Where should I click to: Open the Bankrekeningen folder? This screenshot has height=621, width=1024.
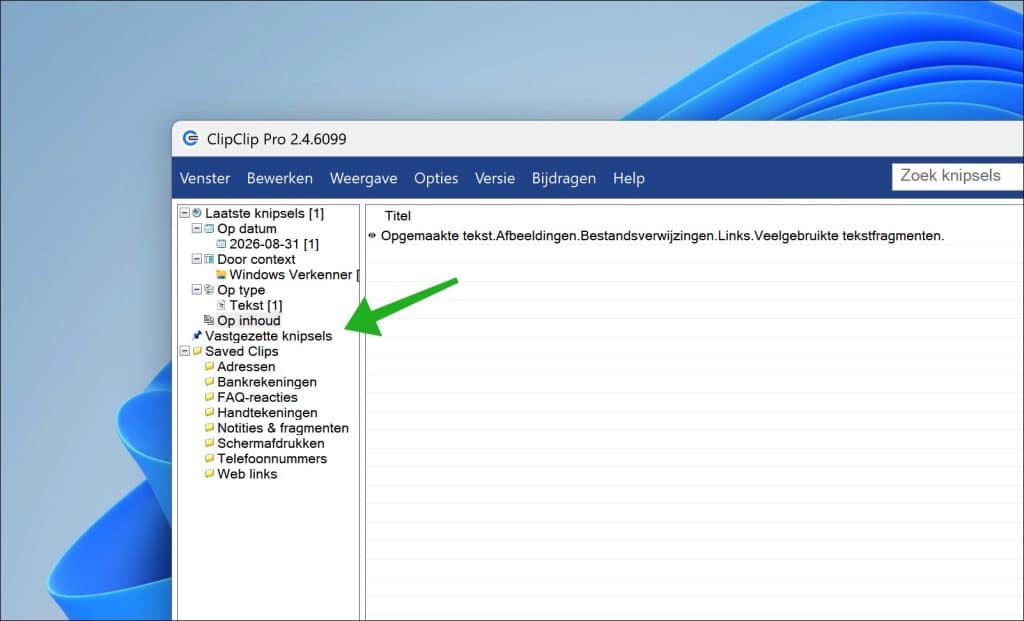(267, 382)
